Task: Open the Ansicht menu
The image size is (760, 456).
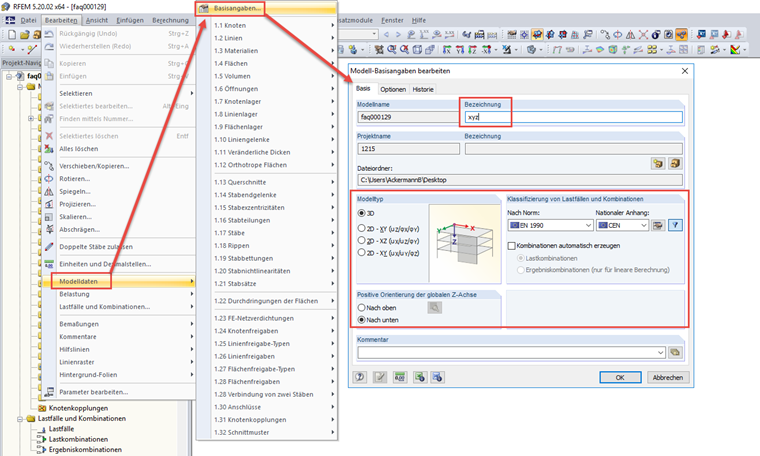Action: coord(97,20)
